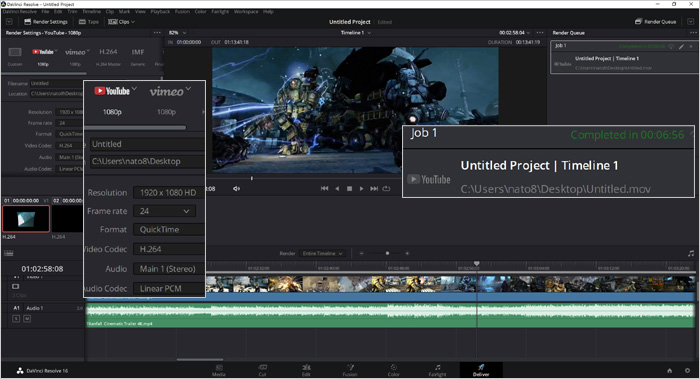
Task: Open the viewer zoom 82% dropdown
Action: pos(177,33)
